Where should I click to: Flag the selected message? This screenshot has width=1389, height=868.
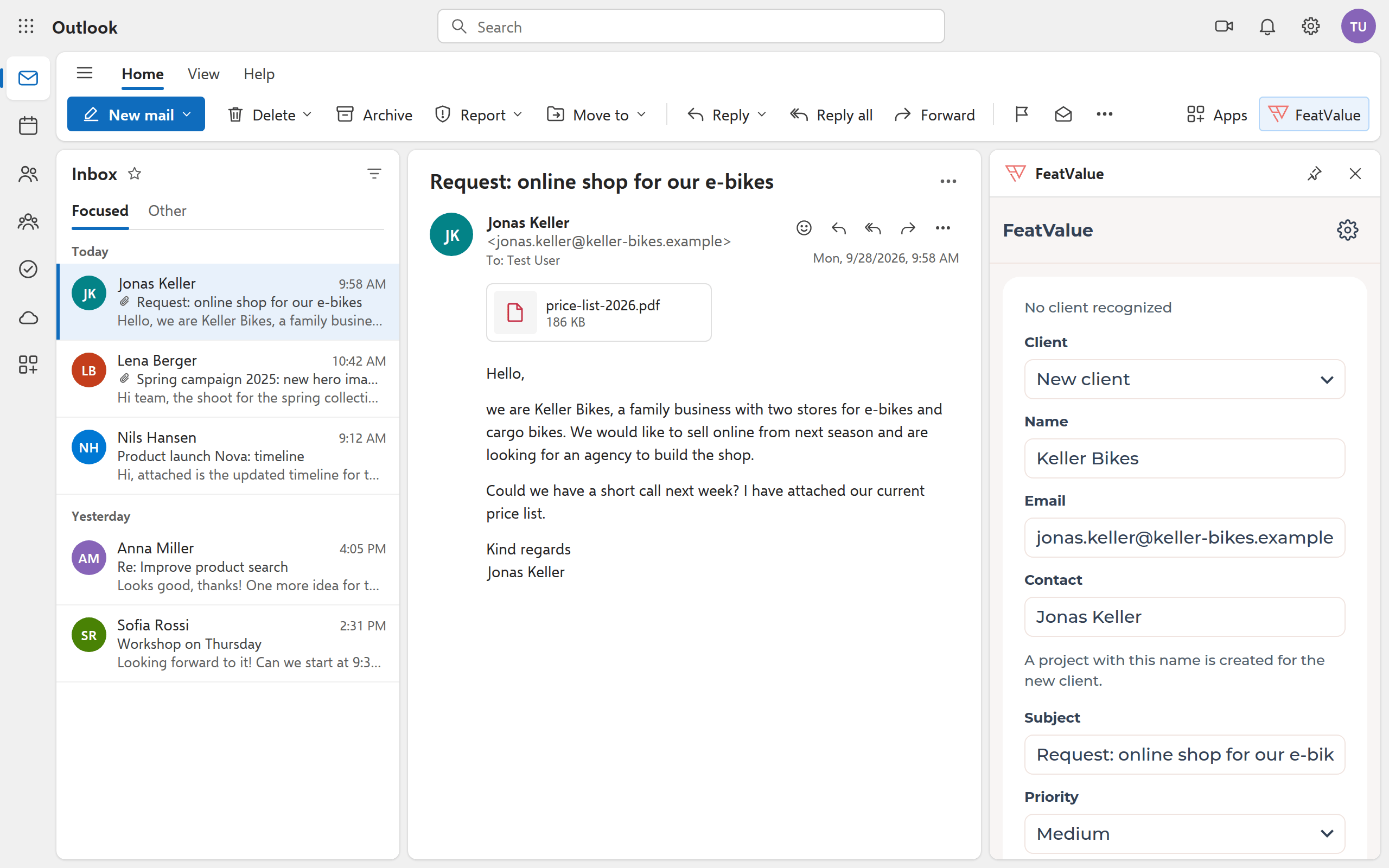(x=1022, y=114)
